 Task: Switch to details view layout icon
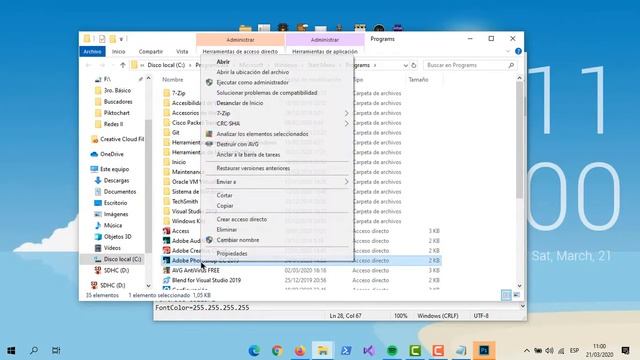click(x=506, y=295)
